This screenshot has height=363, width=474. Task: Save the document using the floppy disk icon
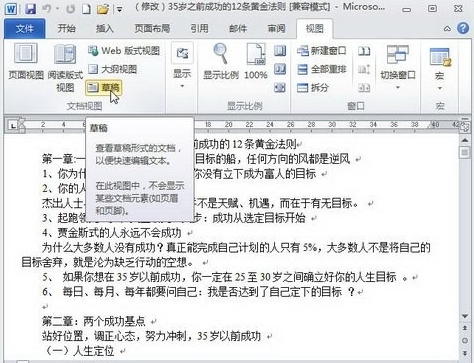point(30,9)
